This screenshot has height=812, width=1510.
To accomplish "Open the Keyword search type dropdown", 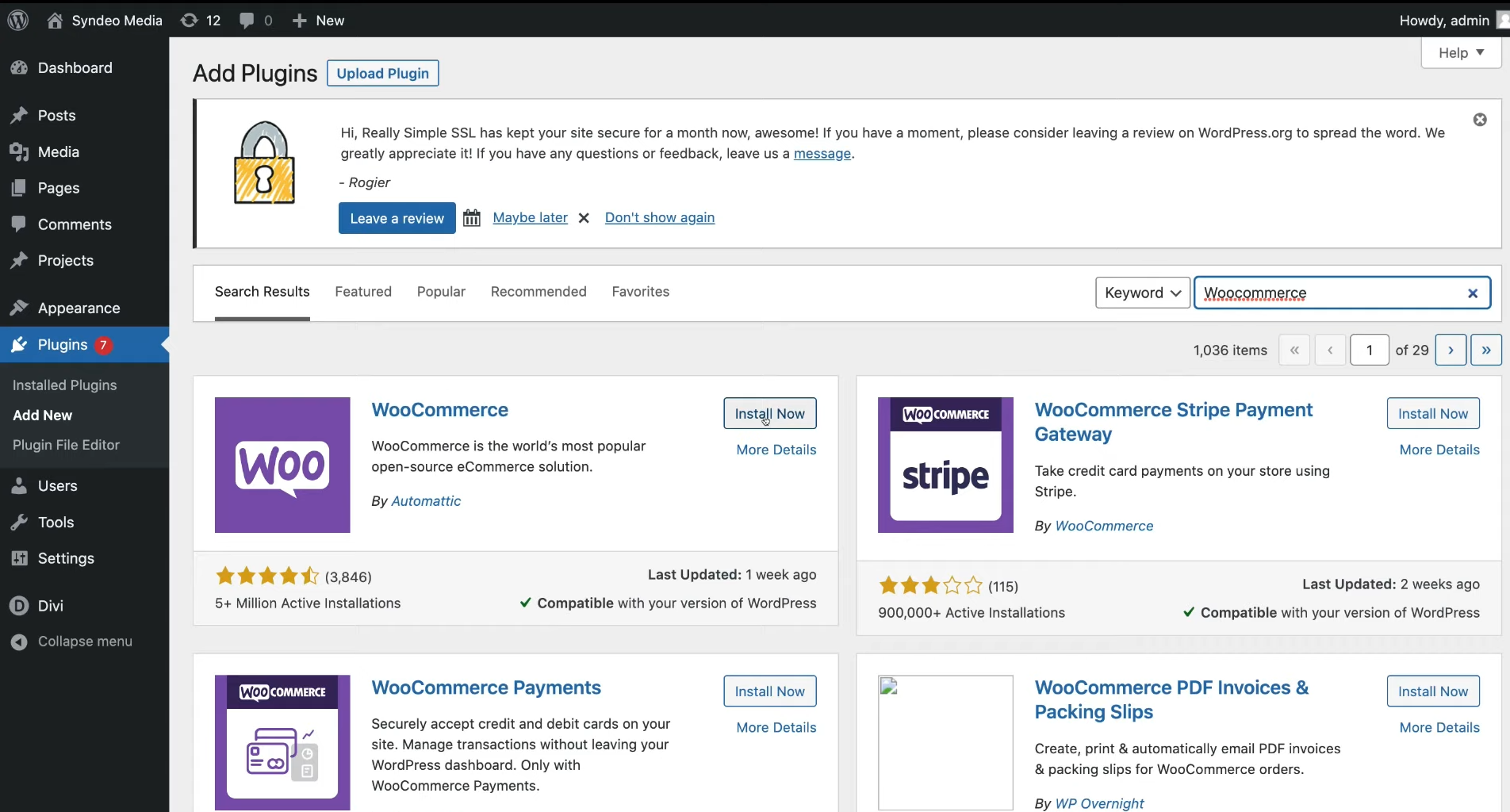I will click(x=1143, y=293).
